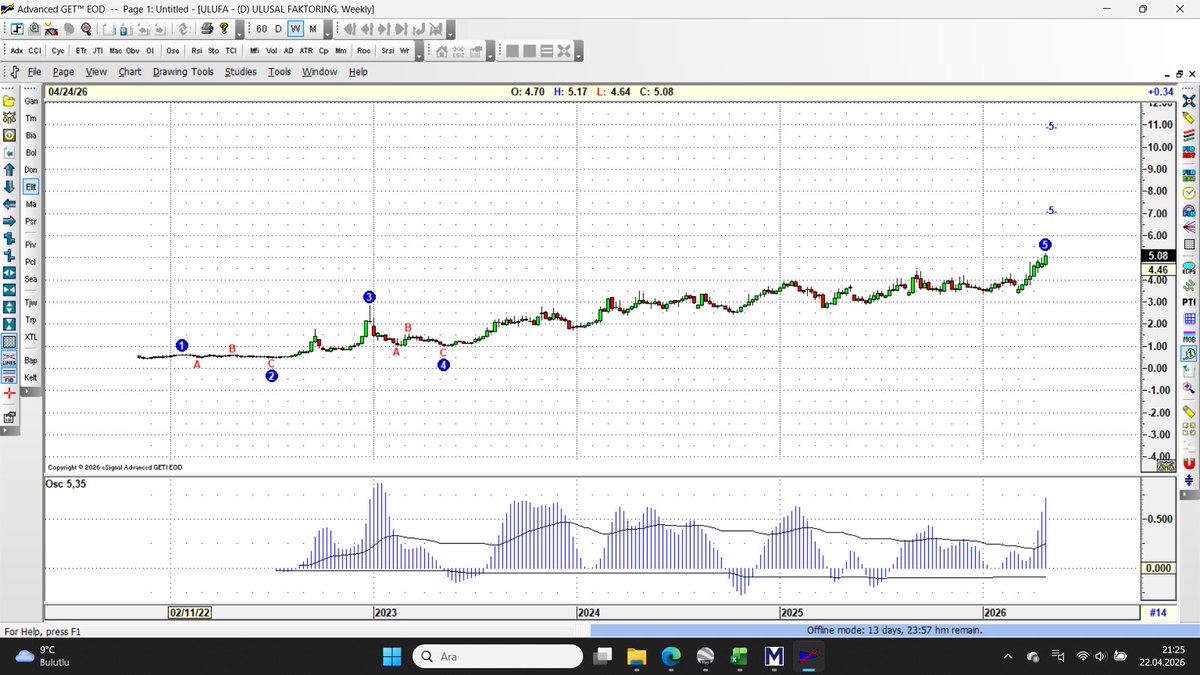Click the yellow clock time tool icon

(1190, 193)
